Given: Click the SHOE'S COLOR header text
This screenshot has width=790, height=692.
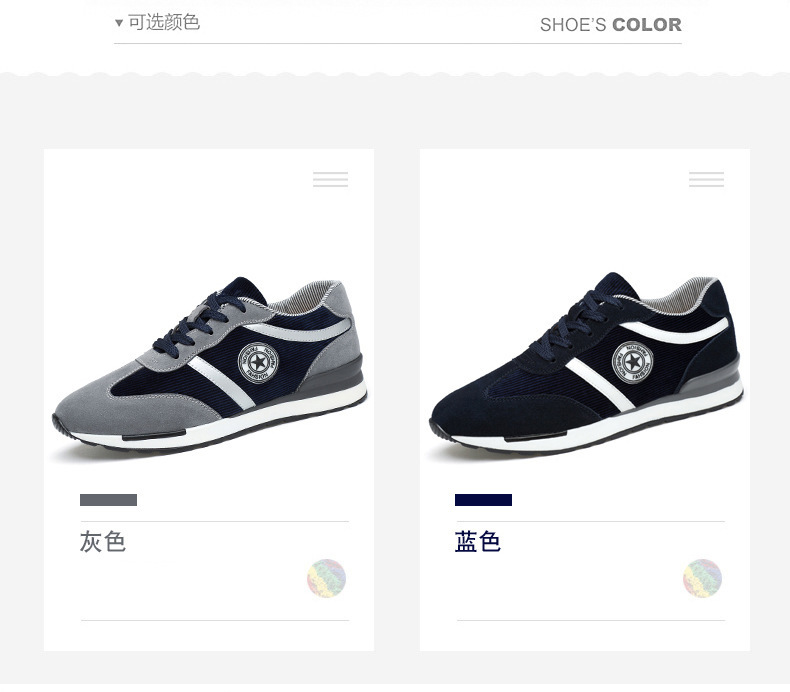Looking at the screenshot, I should tap(611, 25).
